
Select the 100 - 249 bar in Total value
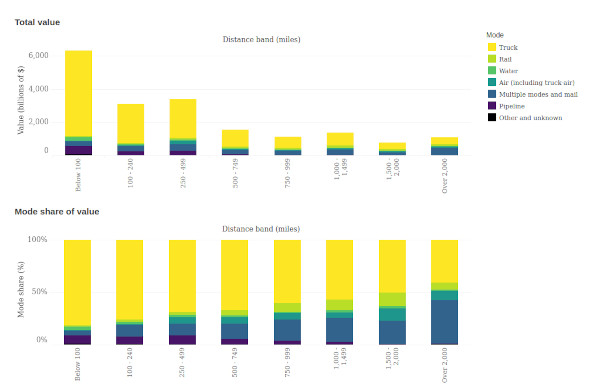[x=130, y=129]
